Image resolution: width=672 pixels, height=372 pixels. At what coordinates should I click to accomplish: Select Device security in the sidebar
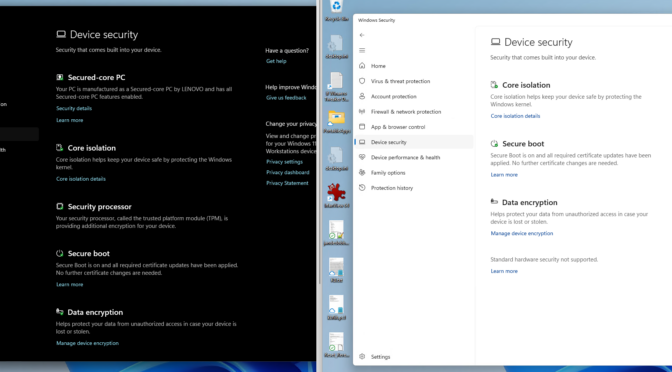pyautogui.click(x=414, y=142)
